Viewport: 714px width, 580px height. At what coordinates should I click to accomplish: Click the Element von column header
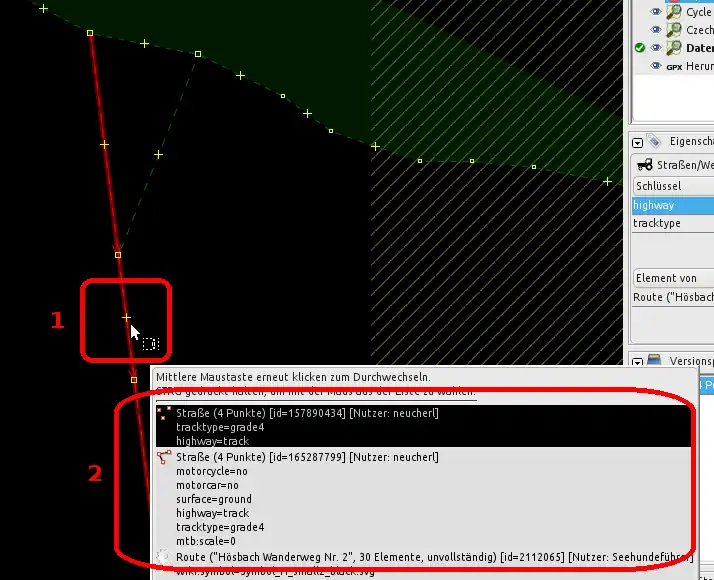[x=672, y=278]
